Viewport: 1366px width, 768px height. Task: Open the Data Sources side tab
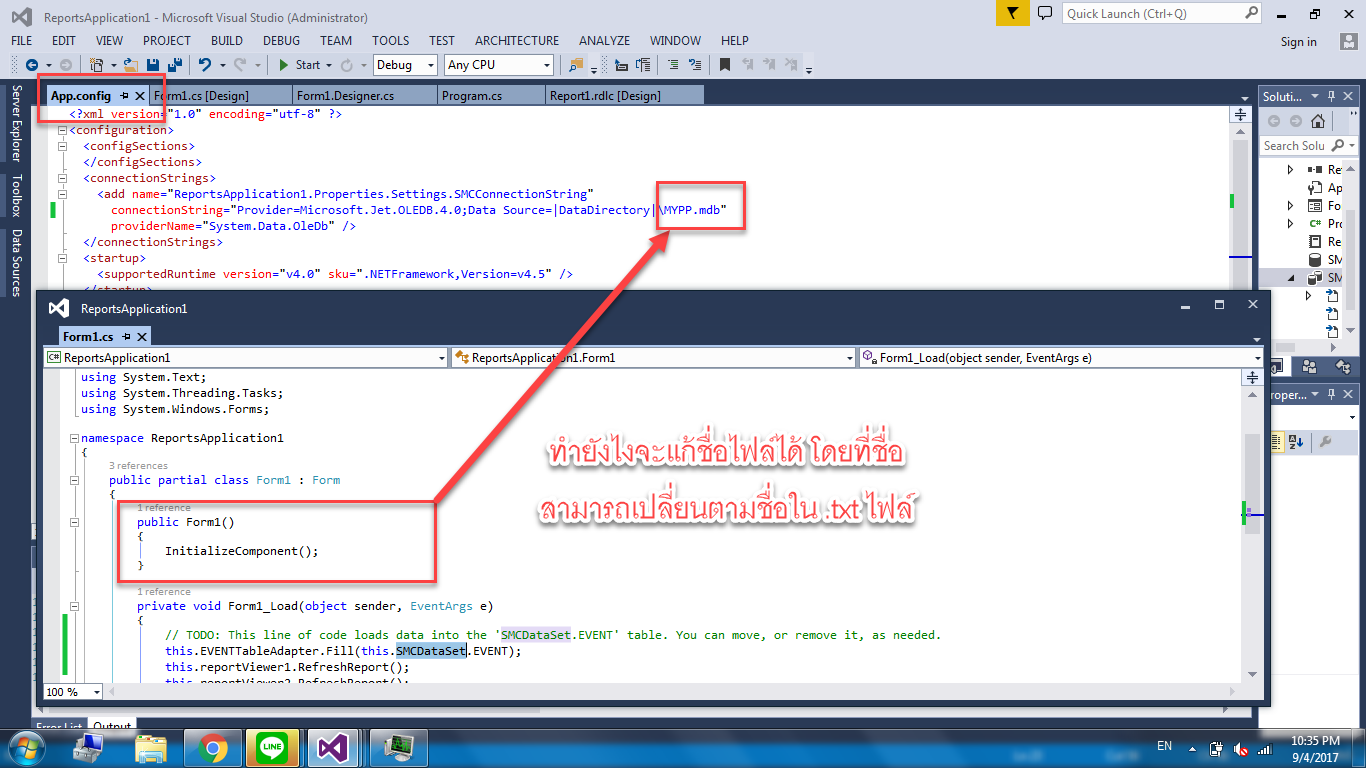click(x=15, y=263)
